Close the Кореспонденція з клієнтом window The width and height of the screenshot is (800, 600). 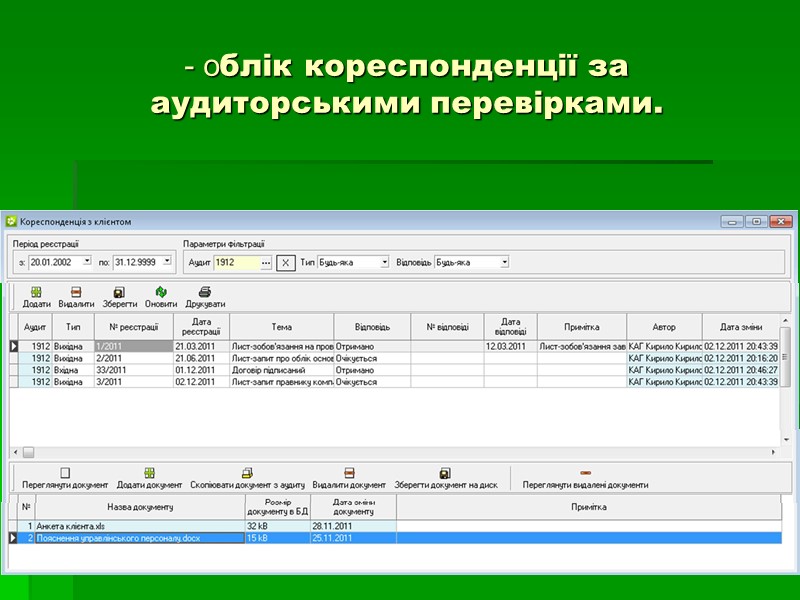click(781, 221)
